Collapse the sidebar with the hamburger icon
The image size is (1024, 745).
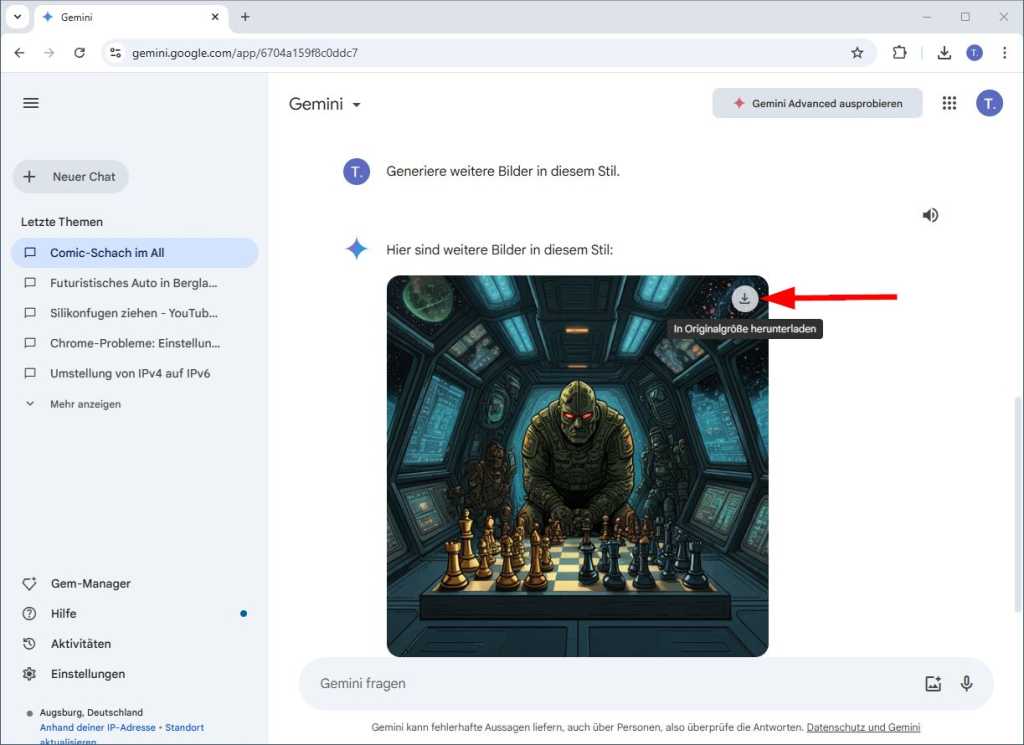(x=30, y=102)
